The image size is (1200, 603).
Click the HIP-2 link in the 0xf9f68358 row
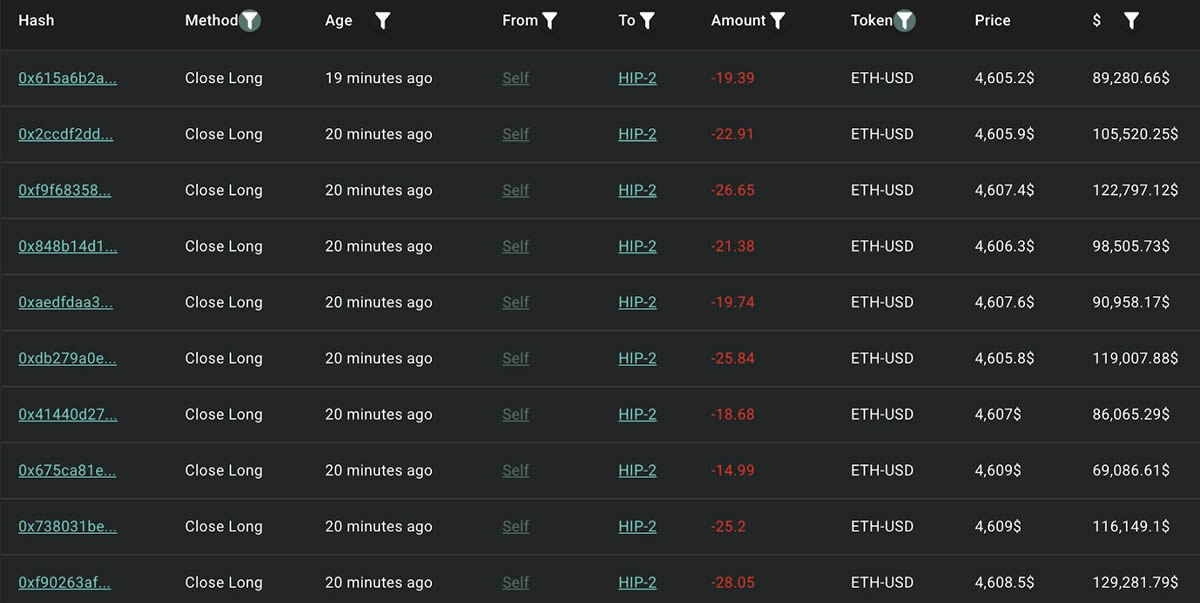[638, 190]
